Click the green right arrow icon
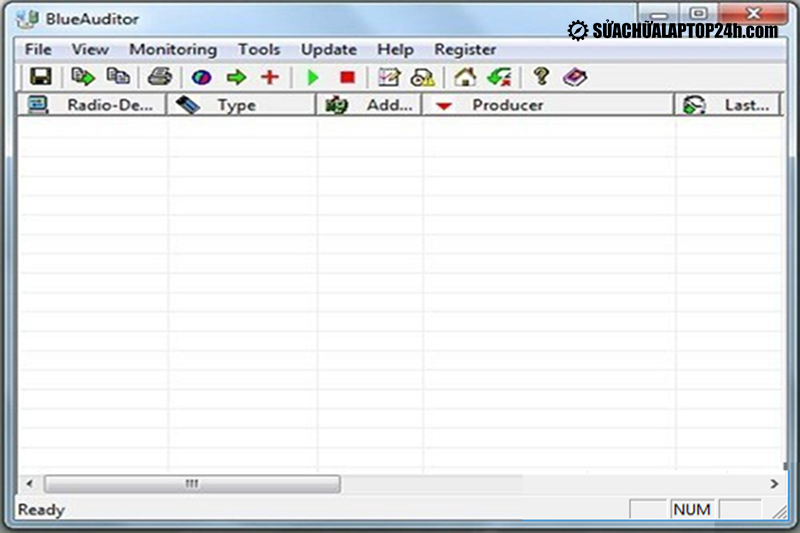The image size is (800, 533). coord(236,77)
